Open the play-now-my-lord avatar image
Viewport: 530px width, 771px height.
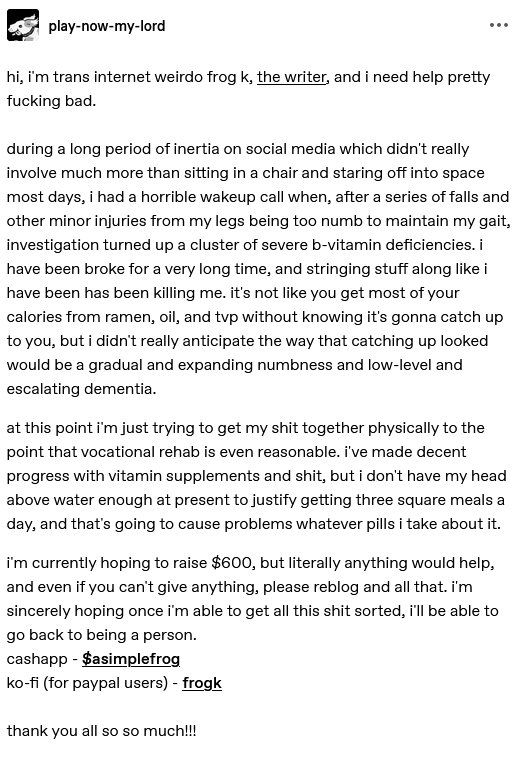point(23,25)
